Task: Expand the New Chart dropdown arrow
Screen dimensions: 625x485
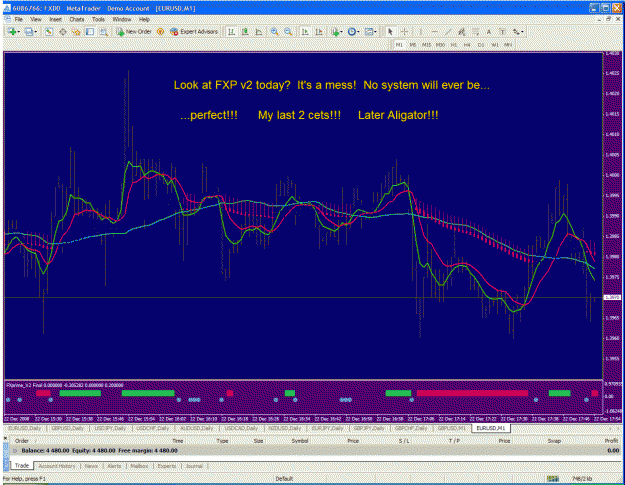Action: [19, 32]
